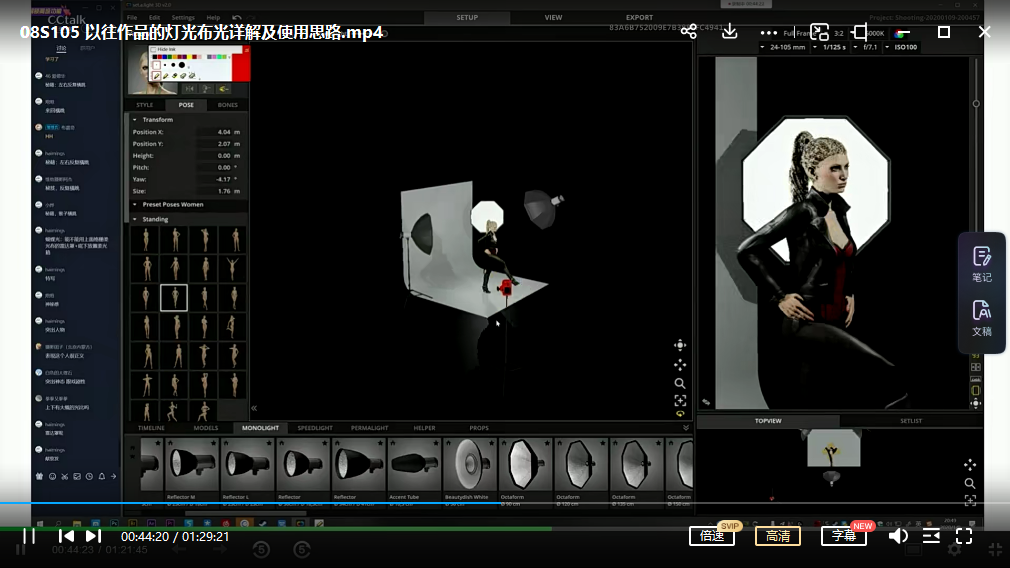Viewport: 1010px width, 568px height.
Task: Switch to the STYLE tab
Action: 145,105
